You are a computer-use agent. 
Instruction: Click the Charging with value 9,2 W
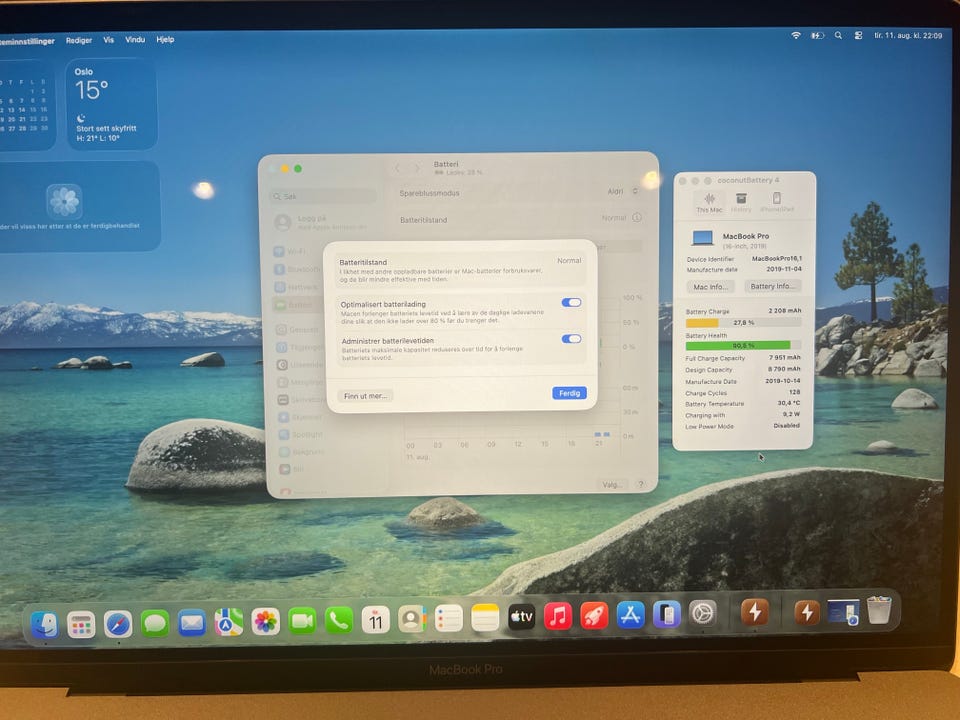coord(792,414)
